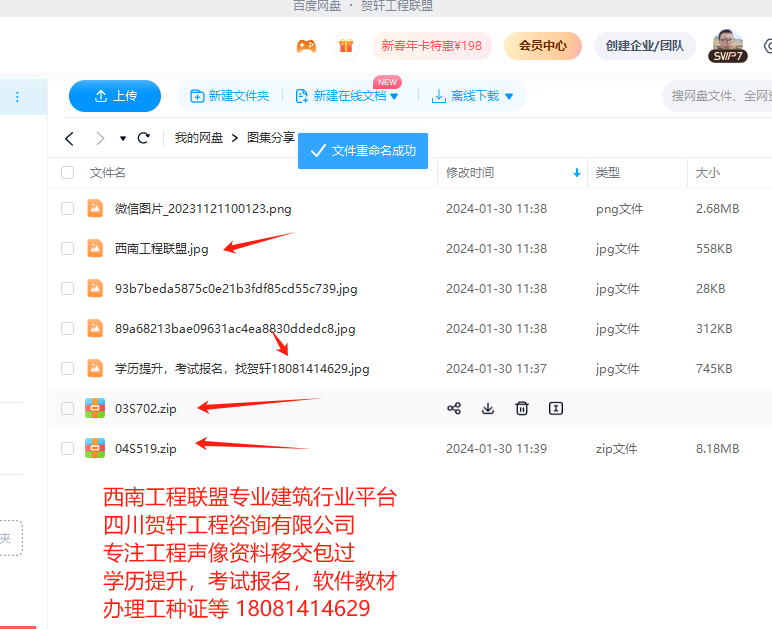Check the box for 学历提升，考试报名 jpg file
This screenshot has height=629, width=772.
click(67, 369)
